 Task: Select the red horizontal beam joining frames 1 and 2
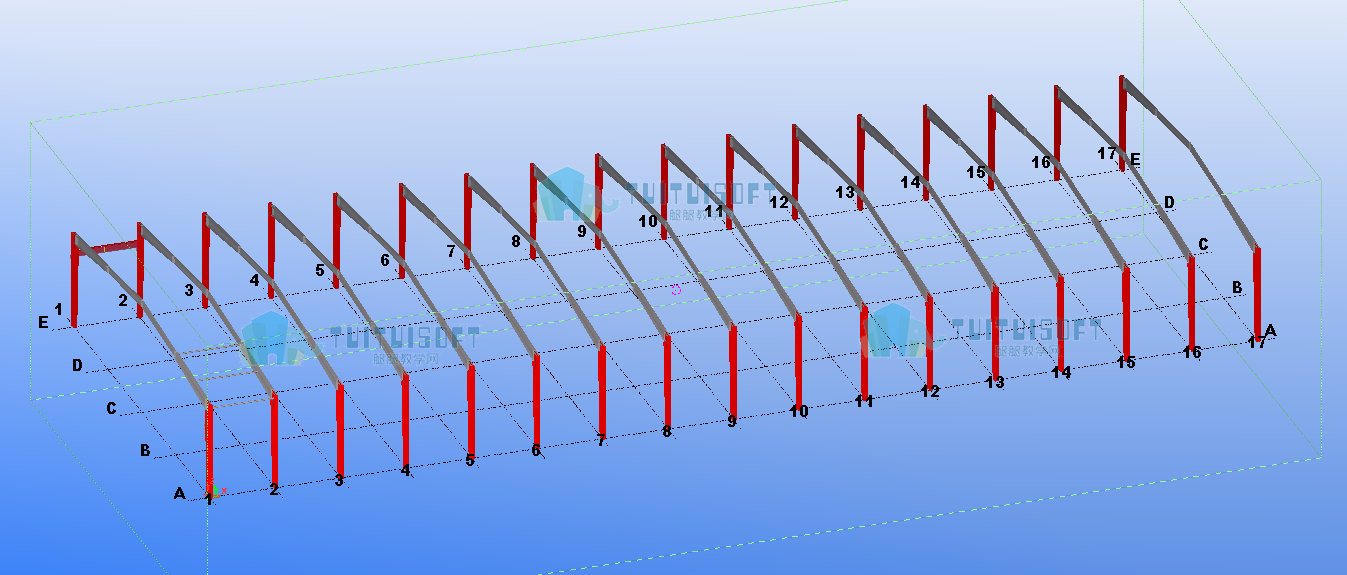107,247
